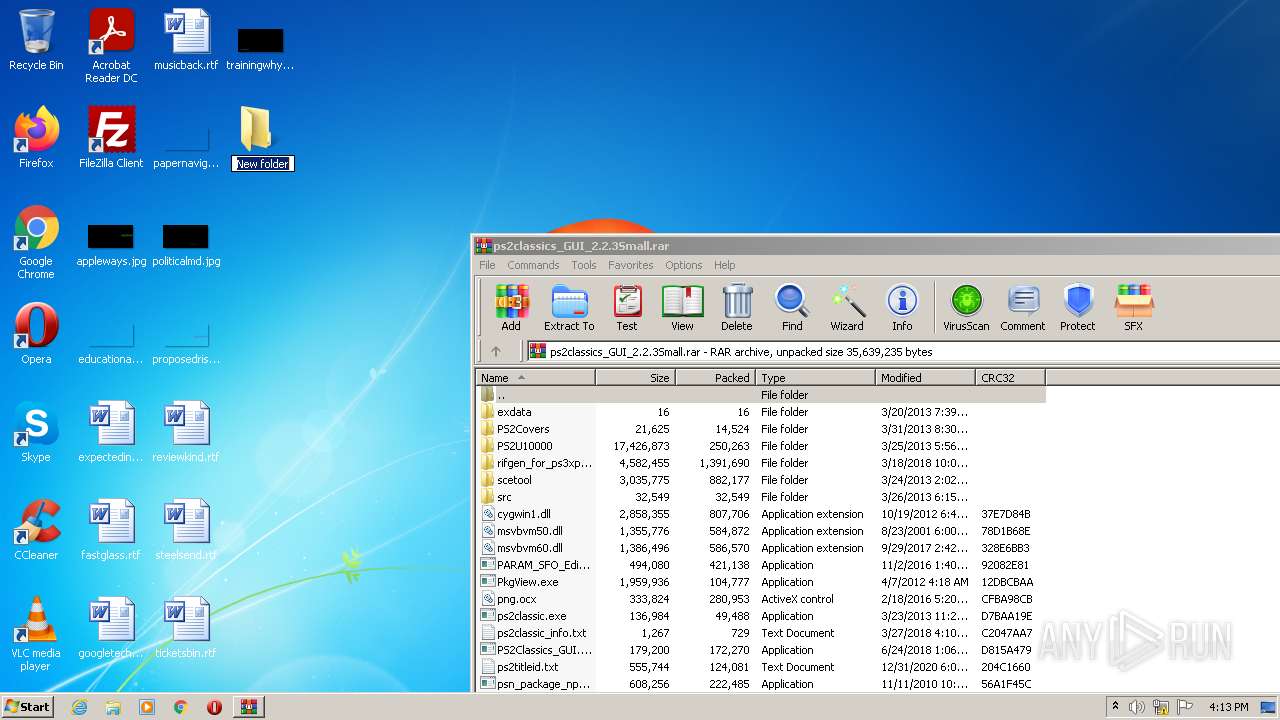Screen dimensions: 1280x720
Task: Show hidden tray icons arrow
Action: [x=1116, y=707]
